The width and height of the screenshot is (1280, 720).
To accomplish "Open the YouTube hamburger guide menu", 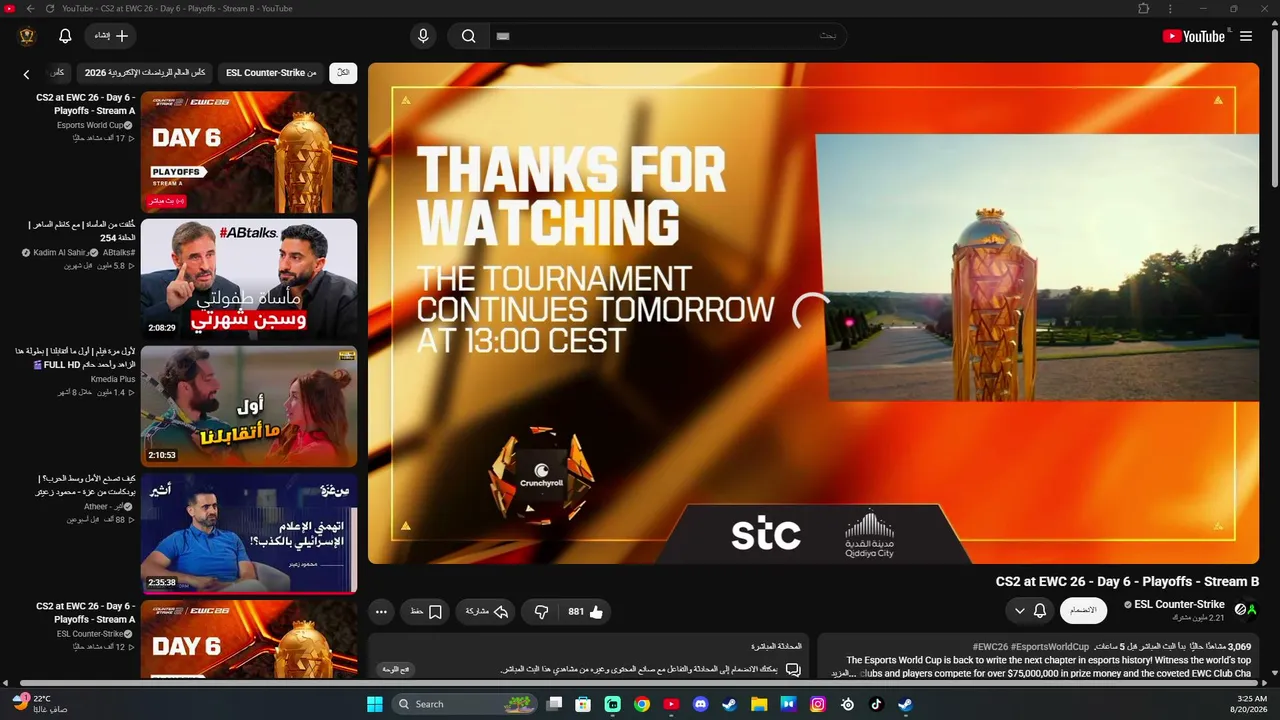I will click(1246, 36).
